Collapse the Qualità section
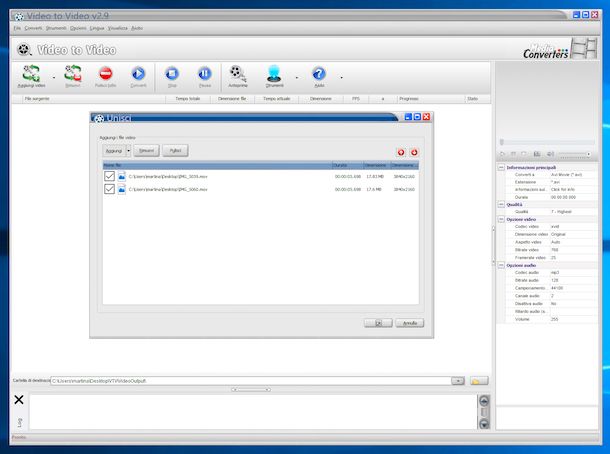The image size is (610, 454). [x=501, y=204]
